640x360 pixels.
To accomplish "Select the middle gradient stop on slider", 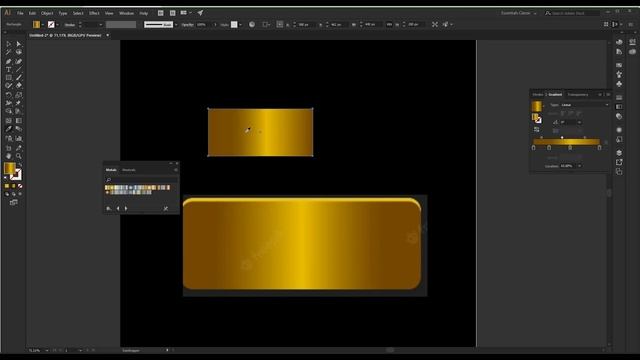I will pos(570,148).
